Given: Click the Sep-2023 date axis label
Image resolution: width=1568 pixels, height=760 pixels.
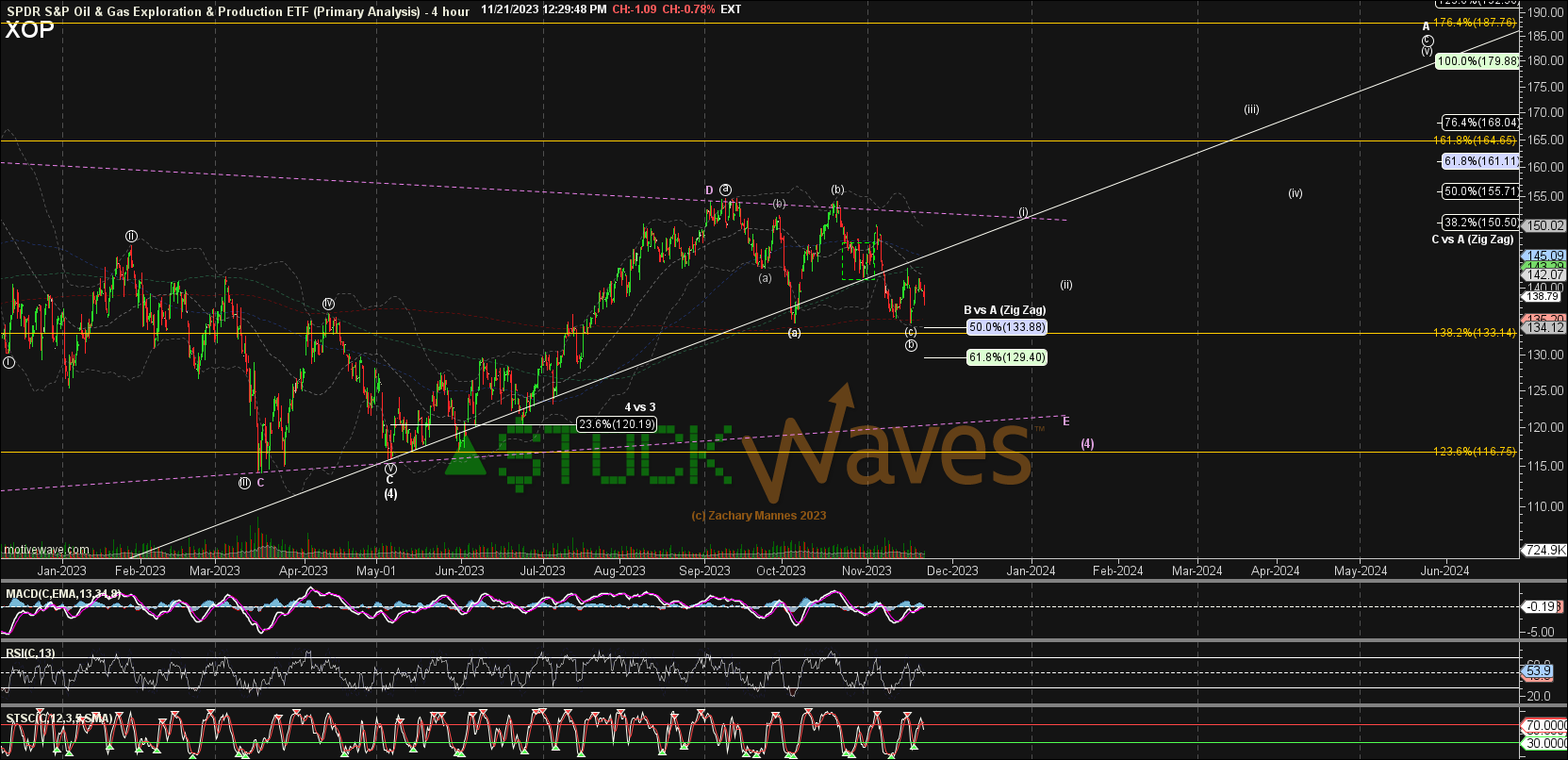Looking at the screenshot, I should click(x=704, y=570).
